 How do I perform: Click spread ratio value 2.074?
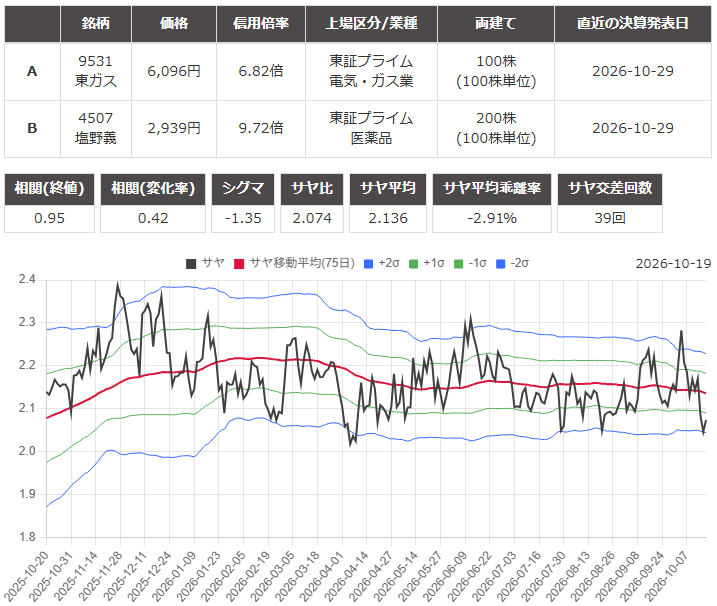pyautogui.click(x=312, y=219)
